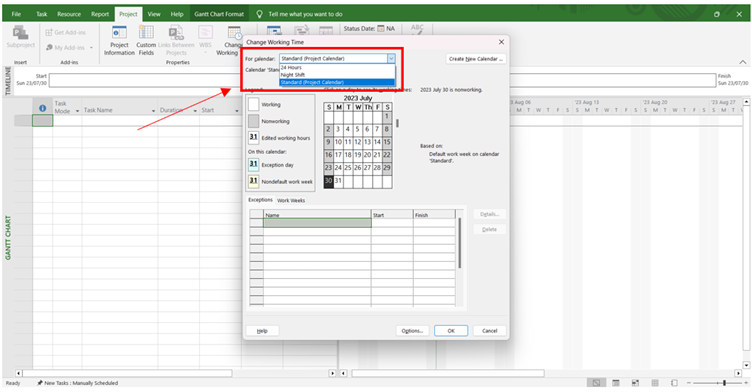Click the Options... button
The width and height of the screenshot is (752, 392).
pyautogui.click(x=412, y=331)
